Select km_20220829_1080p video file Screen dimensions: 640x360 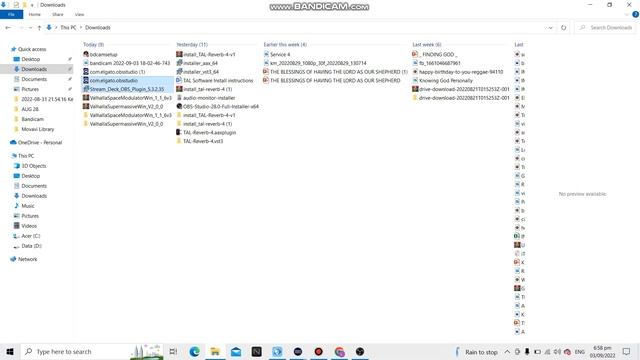coord(318,63)
